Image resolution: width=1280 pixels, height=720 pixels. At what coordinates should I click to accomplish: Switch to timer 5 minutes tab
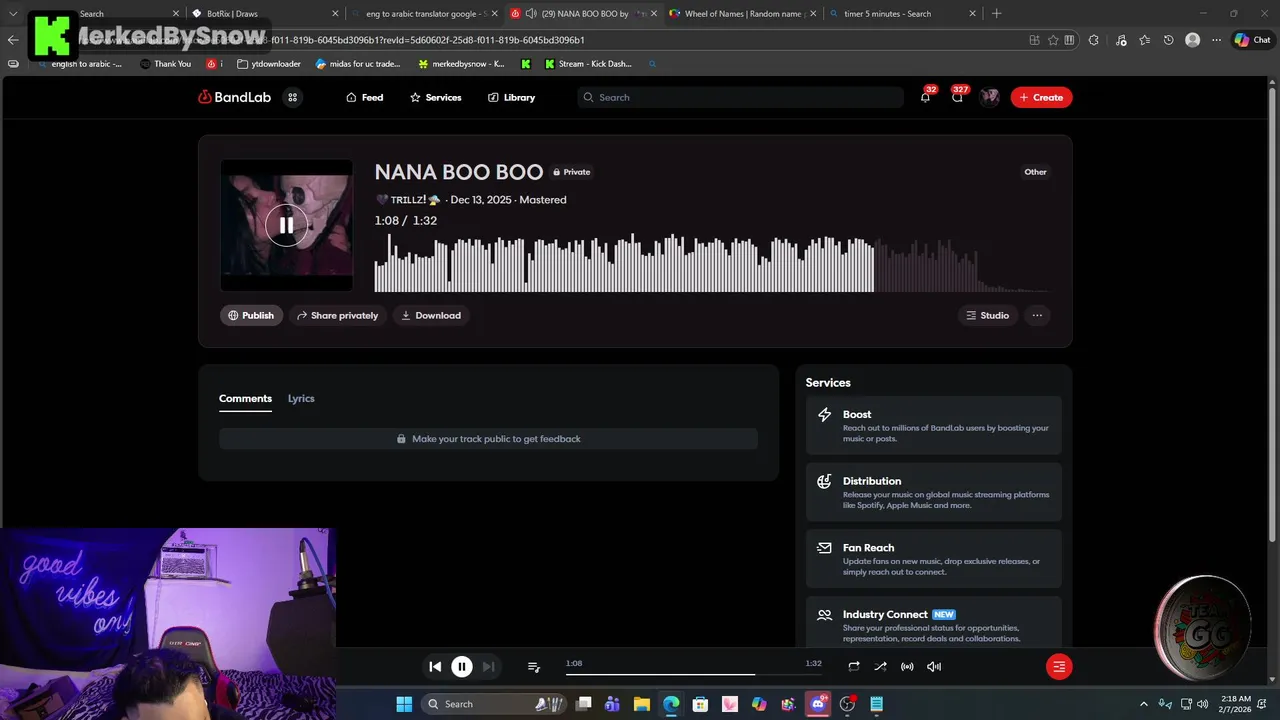click(x=901, y=14)
